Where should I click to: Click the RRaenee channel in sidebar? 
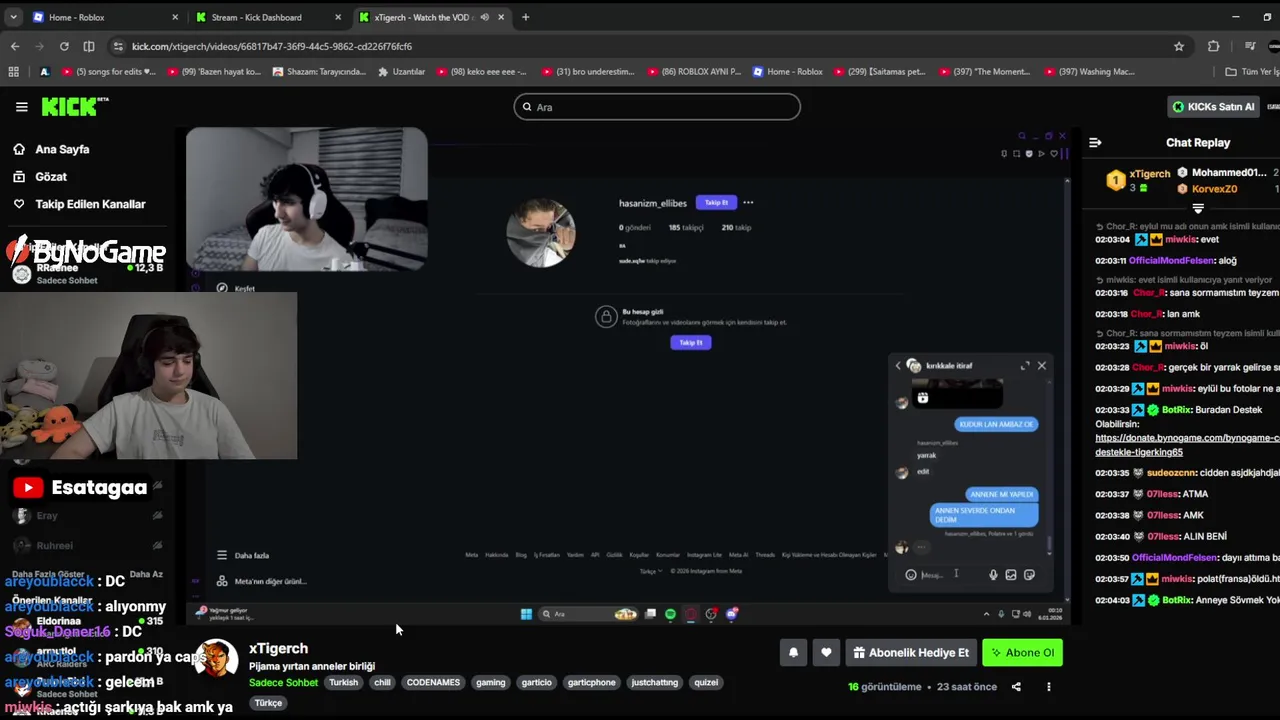coord(85,274)
